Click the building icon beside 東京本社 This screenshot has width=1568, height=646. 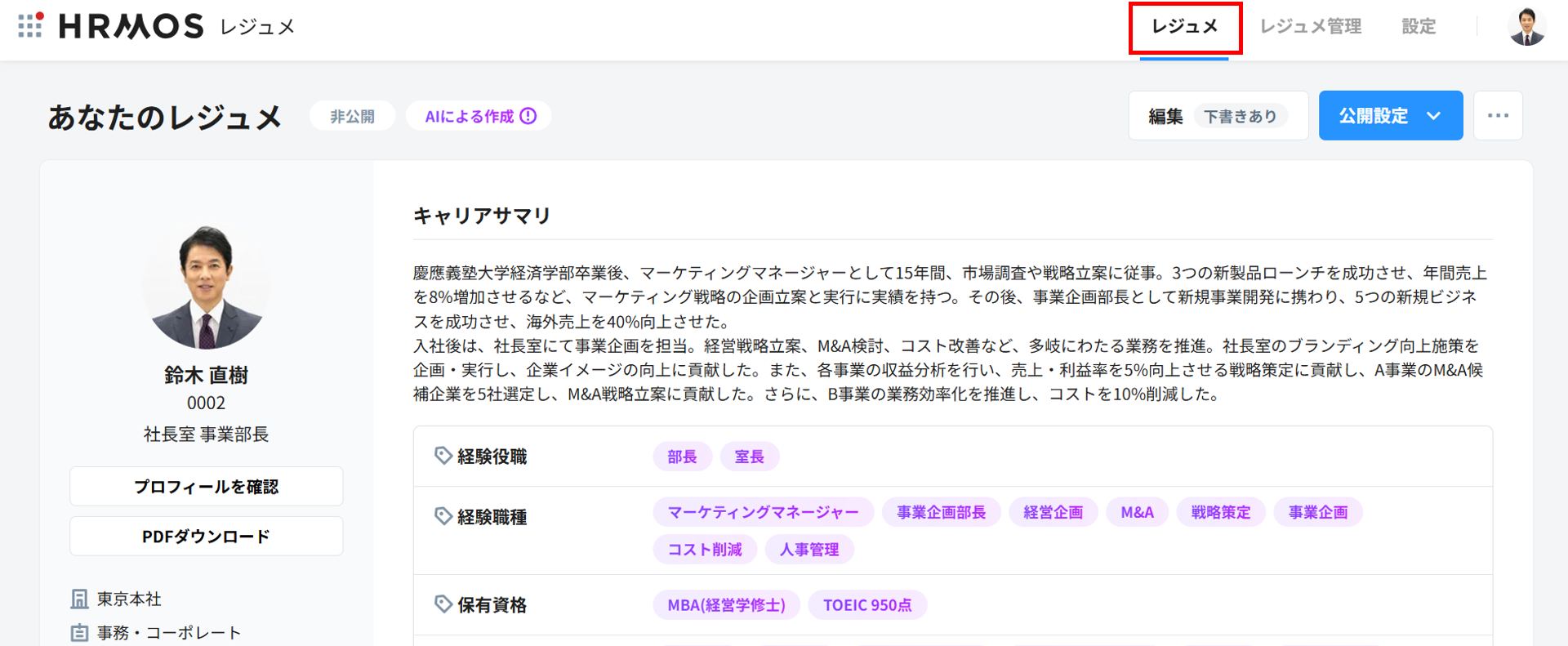tap(79, 599)
